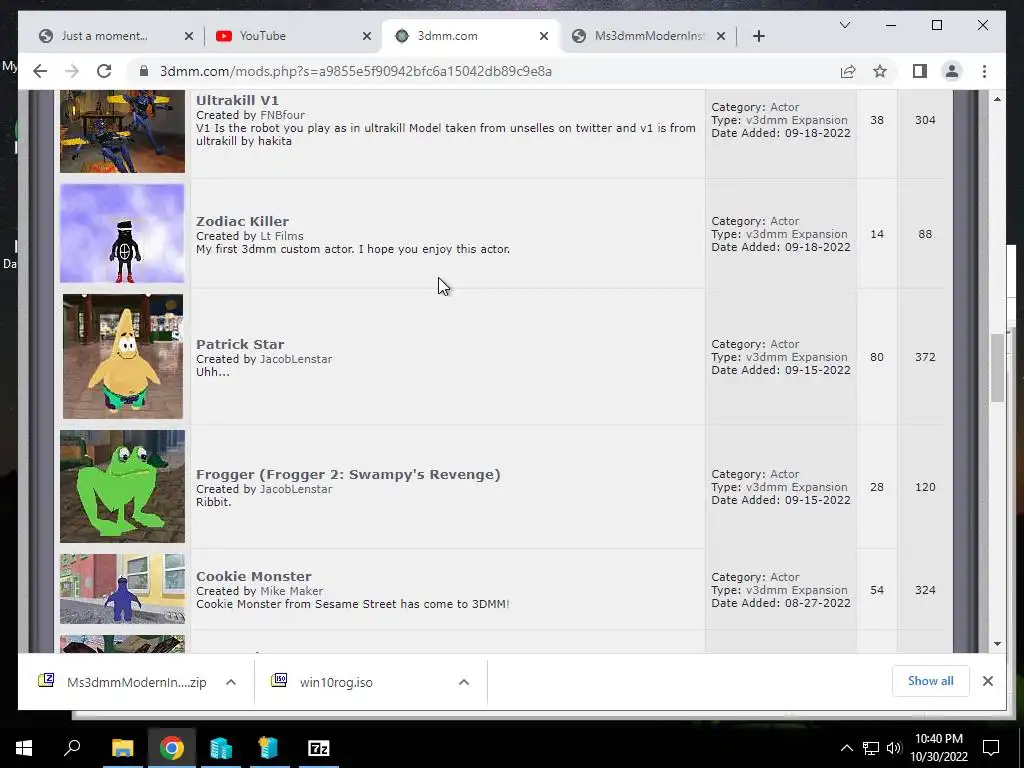1024x768 pixels.
Task: Open the volume tray icon
Action: point(894,748)
